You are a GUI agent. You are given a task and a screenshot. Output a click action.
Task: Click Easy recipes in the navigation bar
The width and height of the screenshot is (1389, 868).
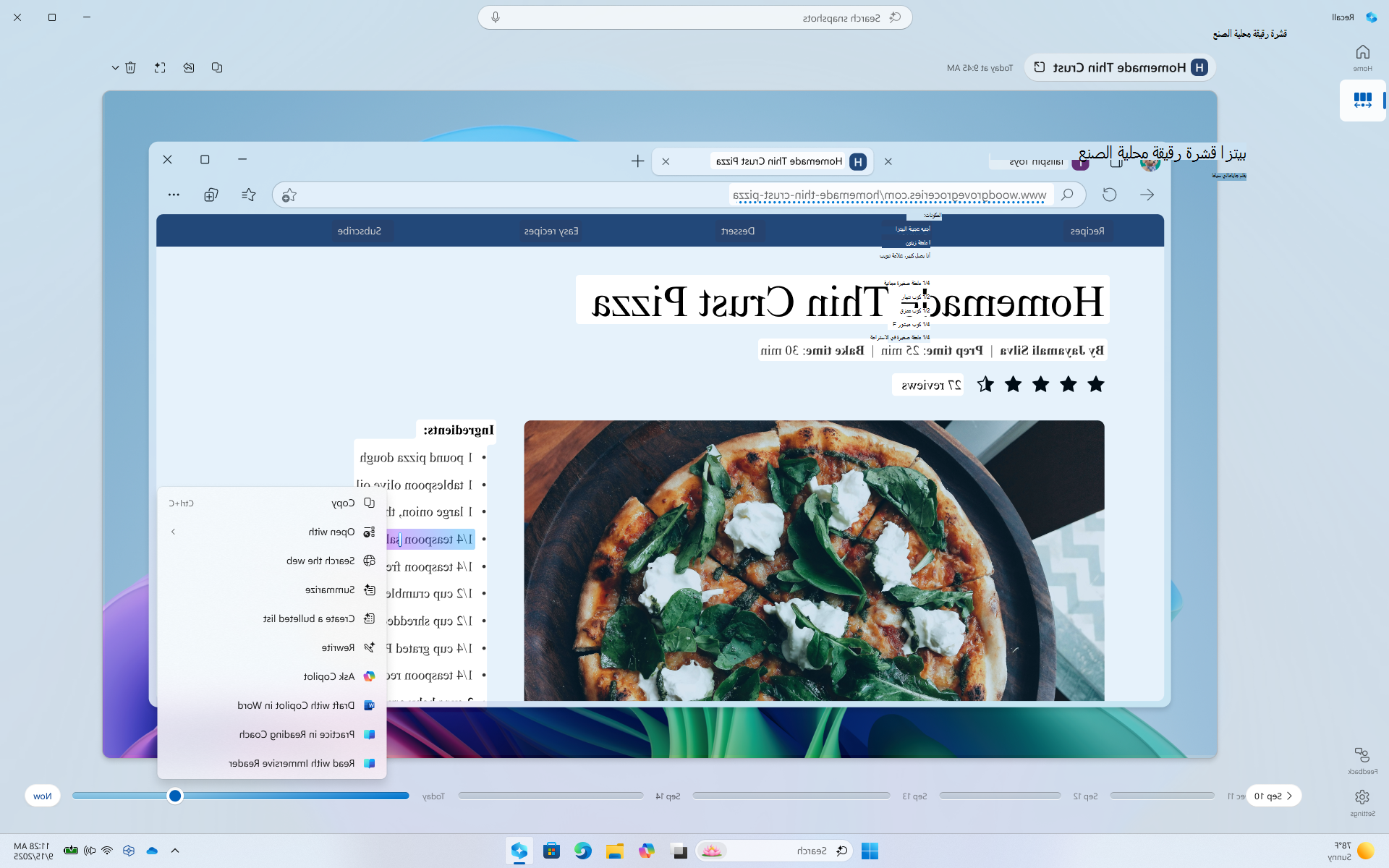pyautogui.click(x=551, y=231)
